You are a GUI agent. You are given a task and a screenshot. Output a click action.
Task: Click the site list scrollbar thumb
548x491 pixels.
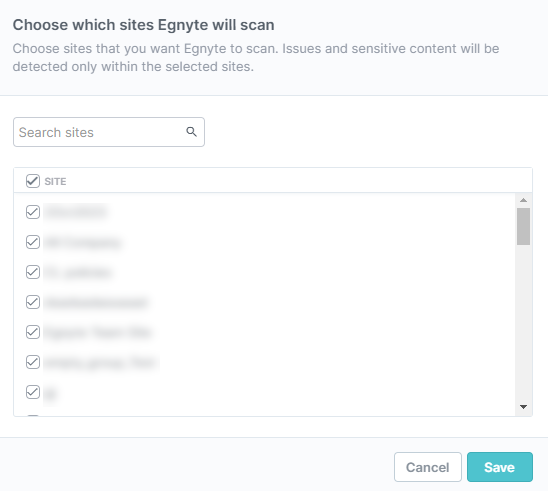point(523,226)
